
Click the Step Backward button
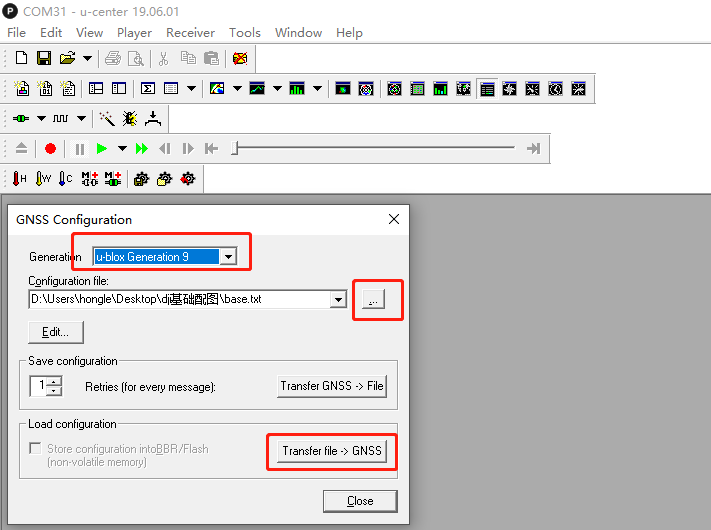tap(165, 148)
